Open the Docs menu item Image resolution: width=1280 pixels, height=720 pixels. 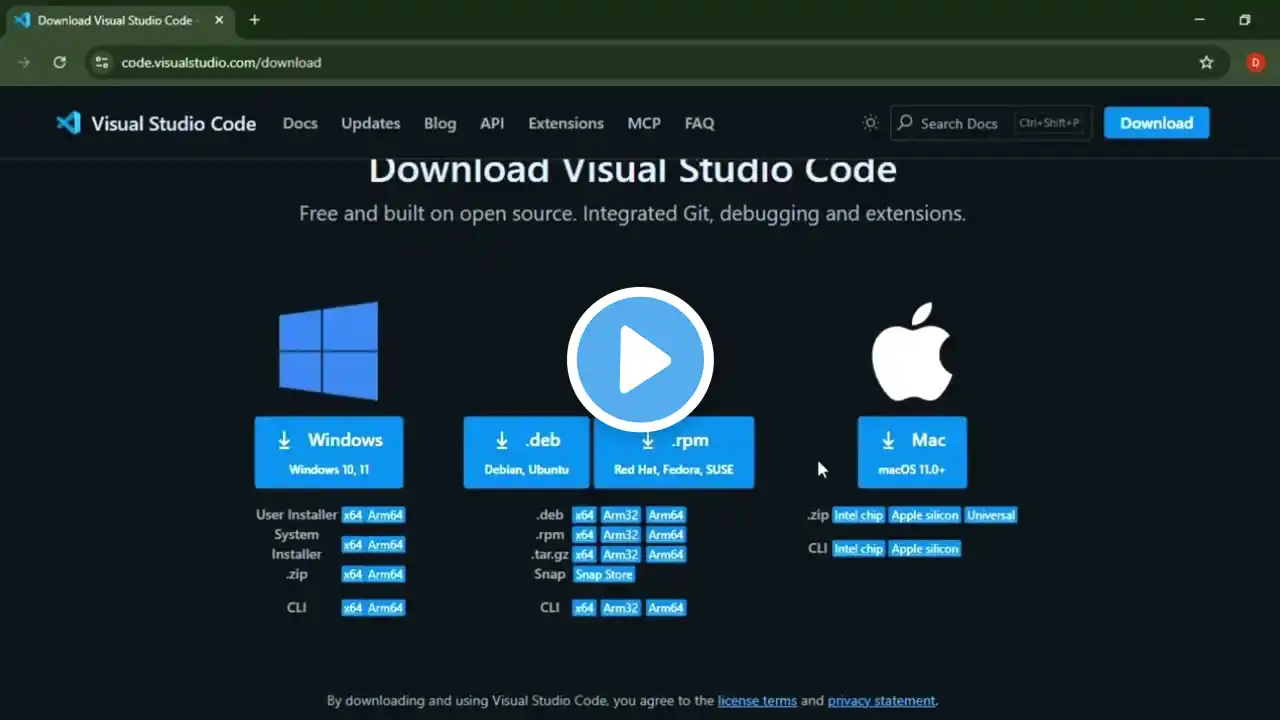click(x=300, y=123)
